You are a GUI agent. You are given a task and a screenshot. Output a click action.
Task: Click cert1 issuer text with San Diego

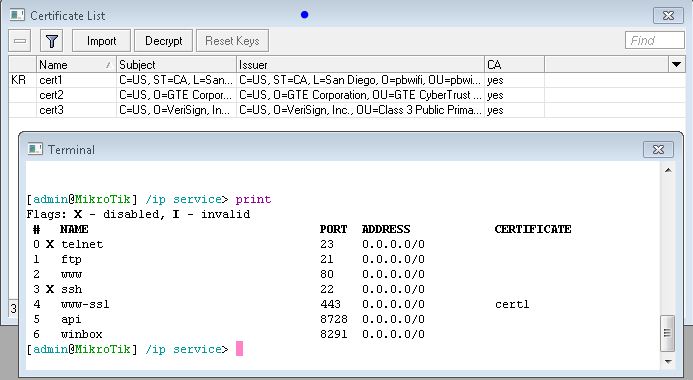[360, 80]
